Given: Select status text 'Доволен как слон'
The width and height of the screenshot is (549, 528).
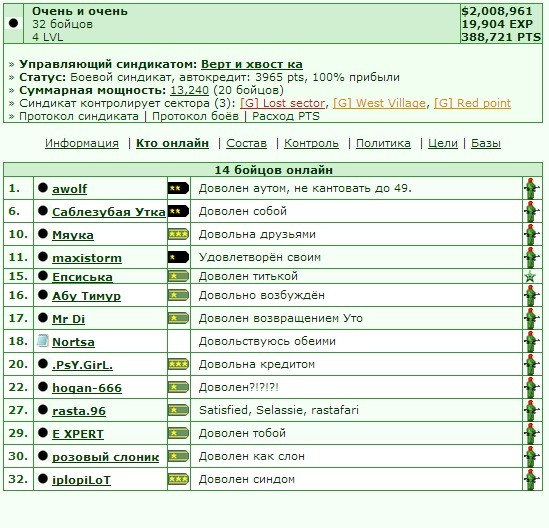Looking at the screenshot, I should point(252,457).
